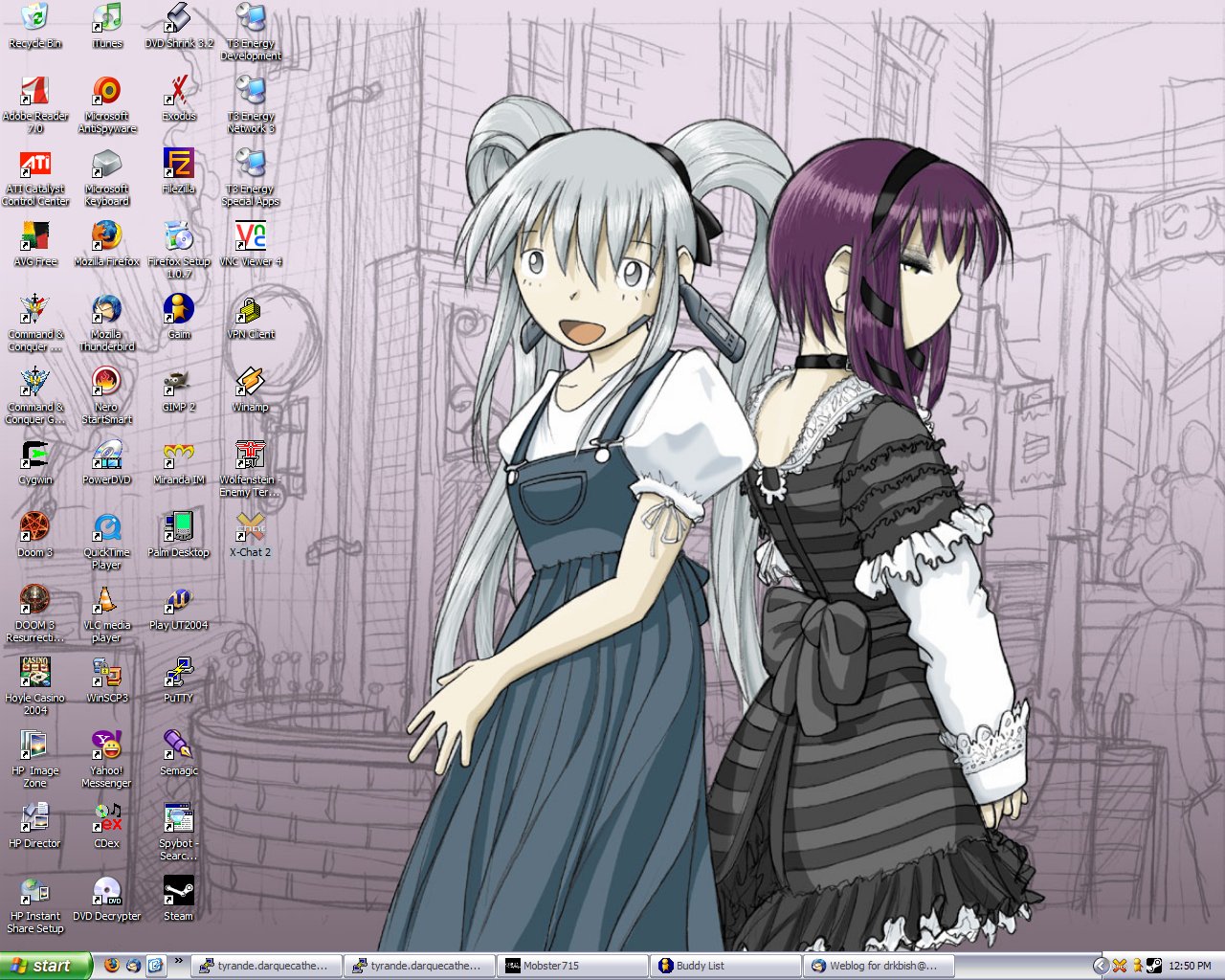Switch to the Buddy List taskbar window
The width and height of the screenshot is (1225, 980).
[726, 966]
